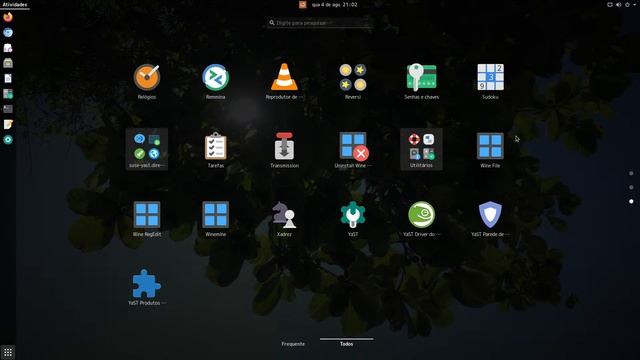The width and height of the screenshot is (640, 360).
Task: Focus the Digite para pesquisar search field
Action: (x=320, y=23)
